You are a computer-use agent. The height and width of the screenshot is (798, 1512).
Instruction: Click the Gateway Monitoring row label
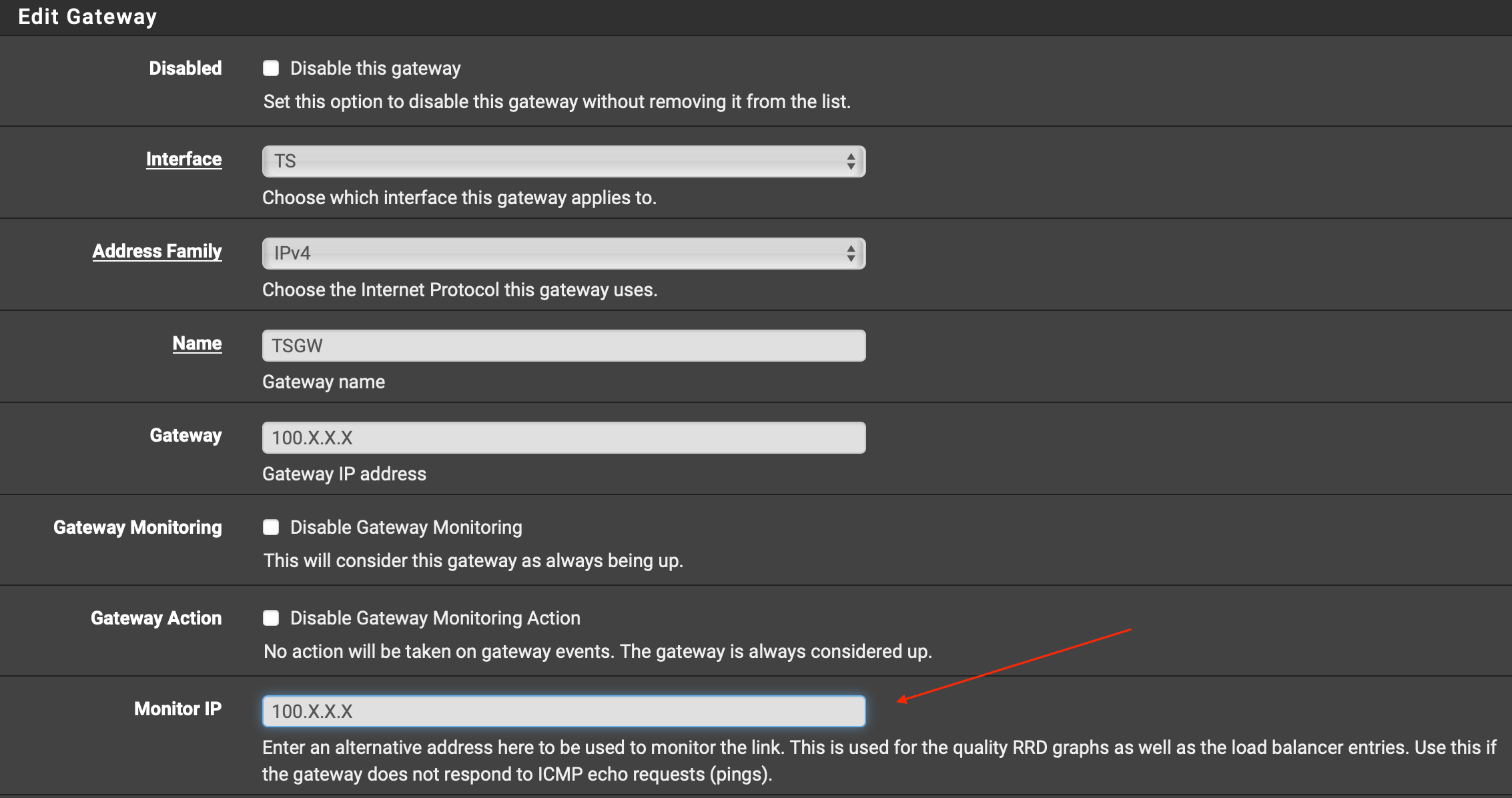point(137,527)
